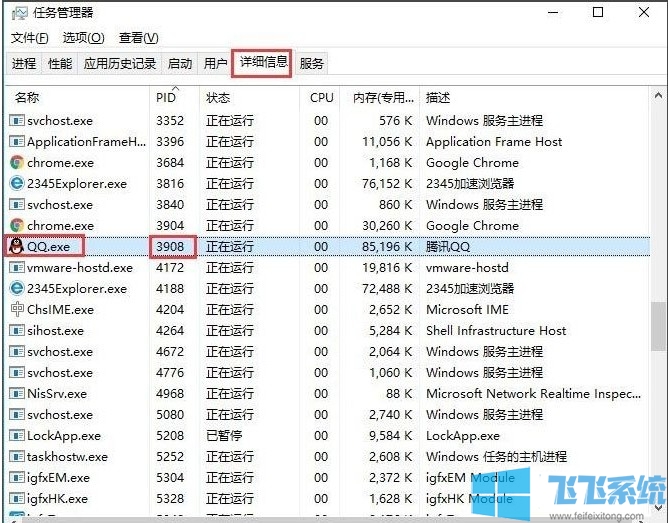This screenshot has height=523, width=668.
Task: Click memory value 30,260 K
Action: pyautogui.click(x=387, y=226)
